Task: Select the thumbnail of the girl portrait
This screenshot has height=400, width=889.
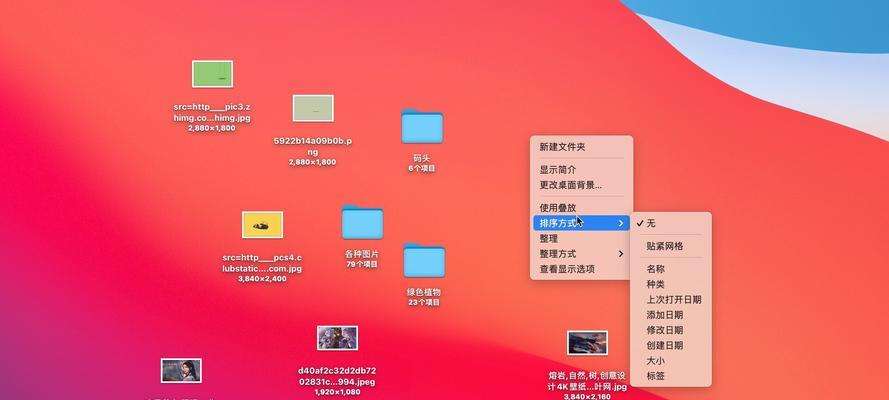Action: tap(181, 371)
